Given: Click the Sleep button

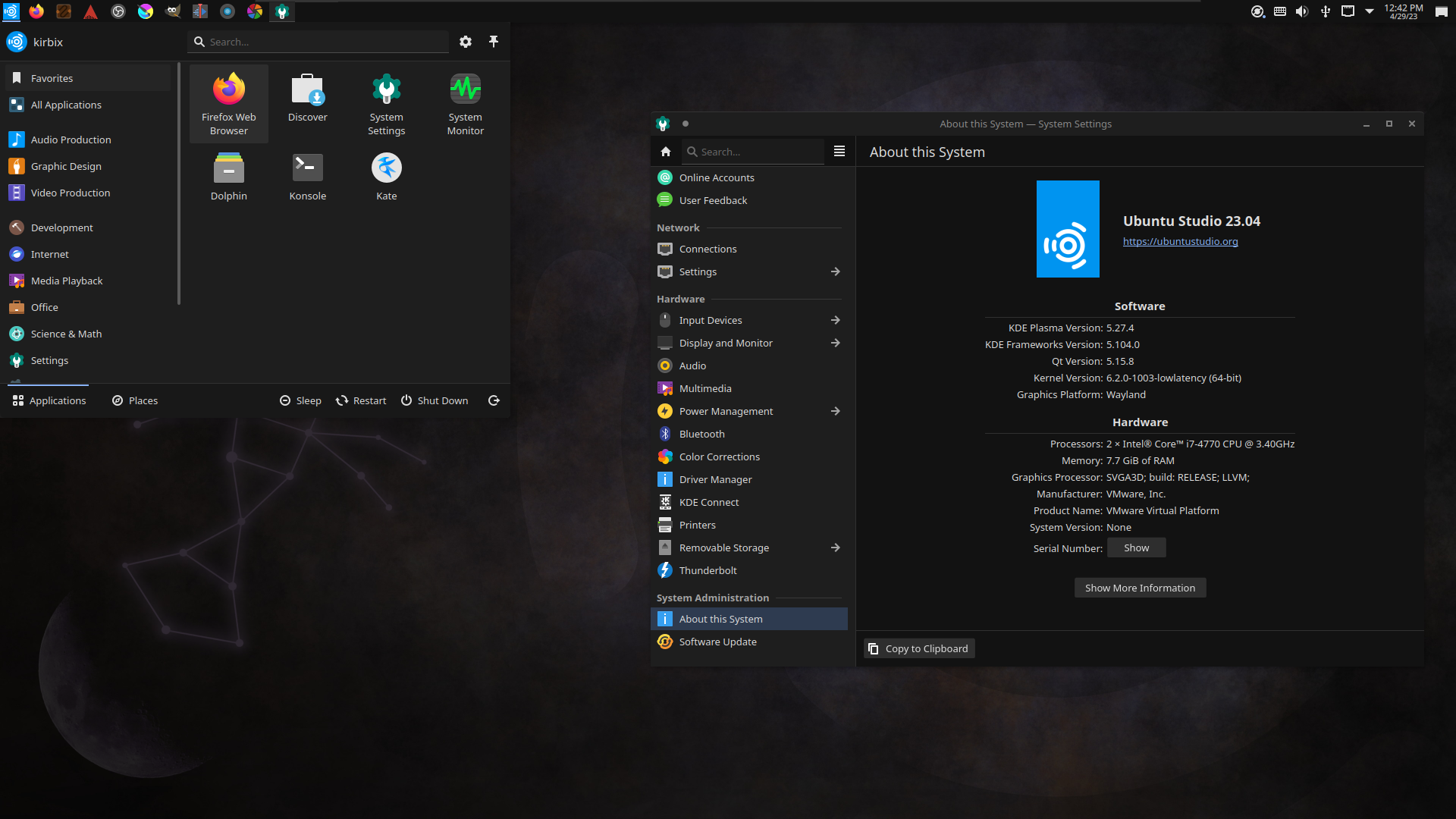Looking at the screenshot, I should click(300, 400).
